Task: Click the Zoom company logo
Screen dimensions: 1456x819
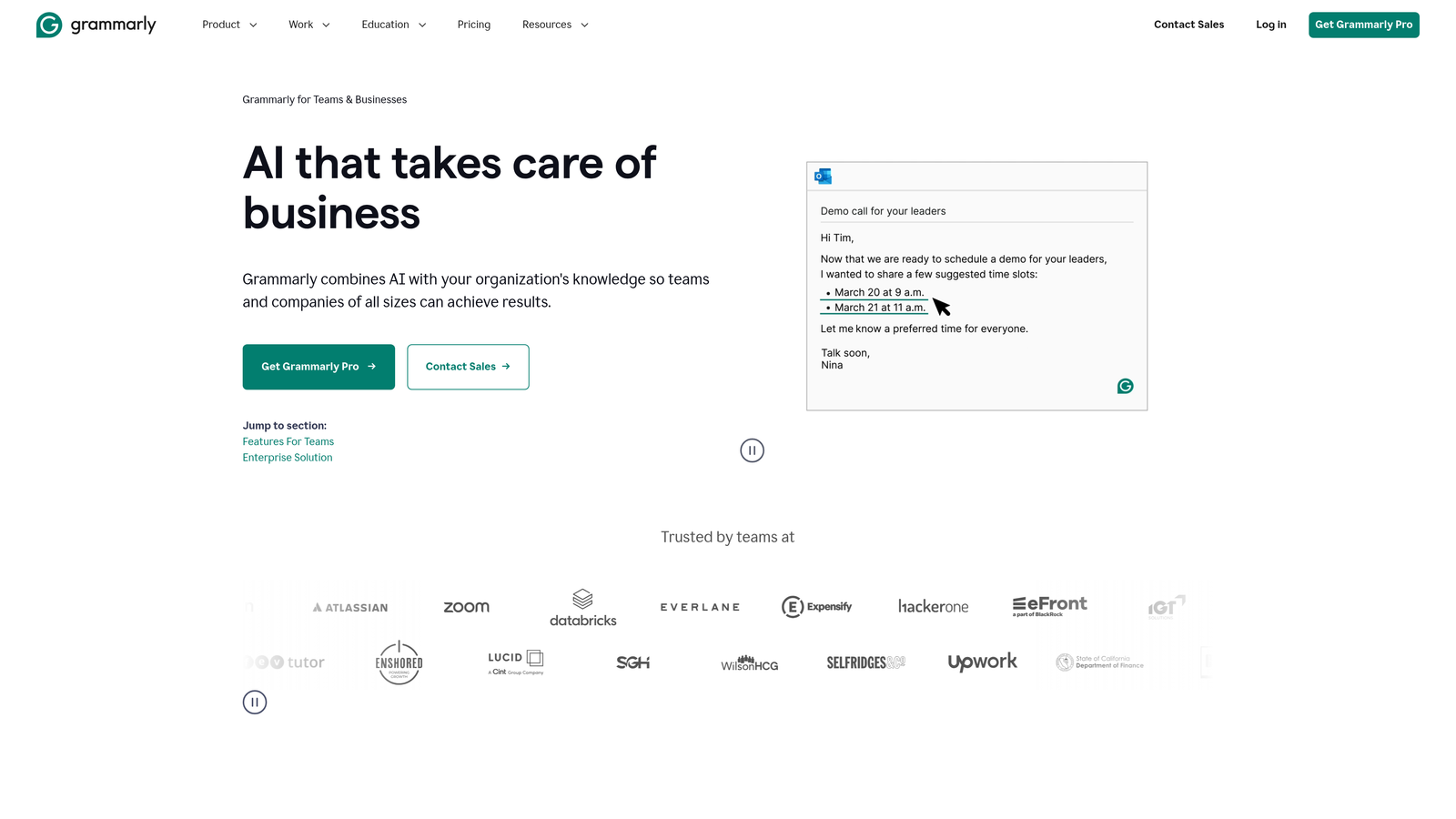Action: point(466,606)
